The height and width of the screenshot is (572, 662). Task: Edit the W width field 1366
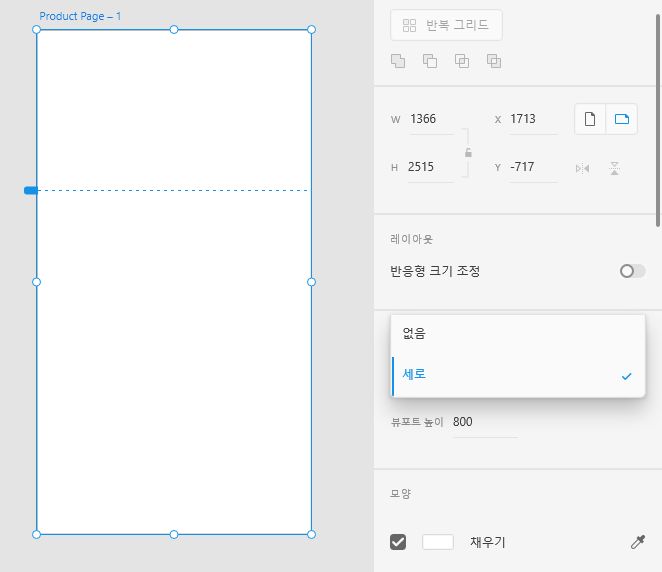tap(431, 119)
